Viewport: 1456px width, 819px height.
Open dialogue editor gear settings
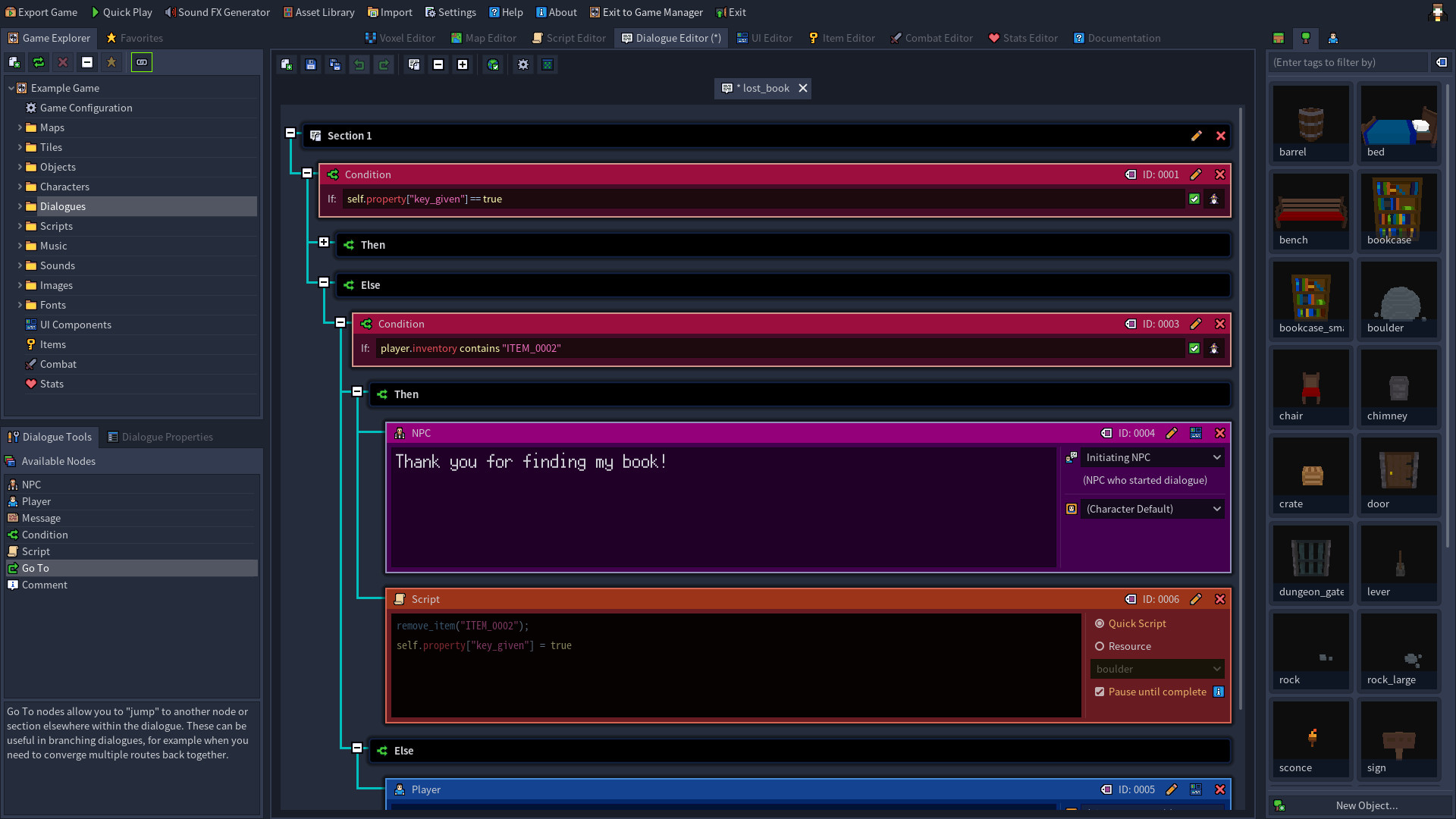point(523,64)
